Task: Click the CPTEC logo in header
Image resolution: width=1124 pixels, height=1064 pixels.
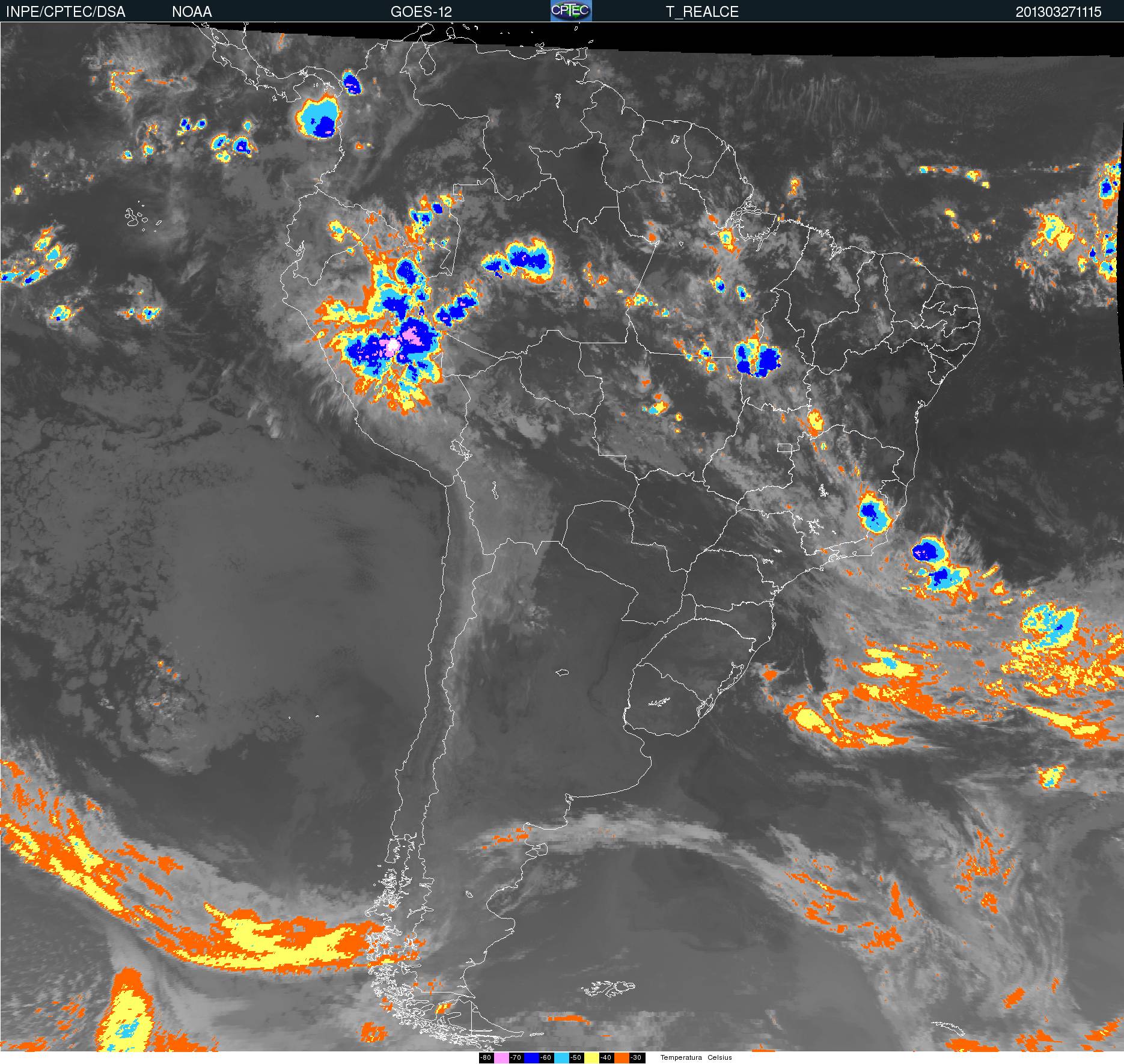Action: 571,11
